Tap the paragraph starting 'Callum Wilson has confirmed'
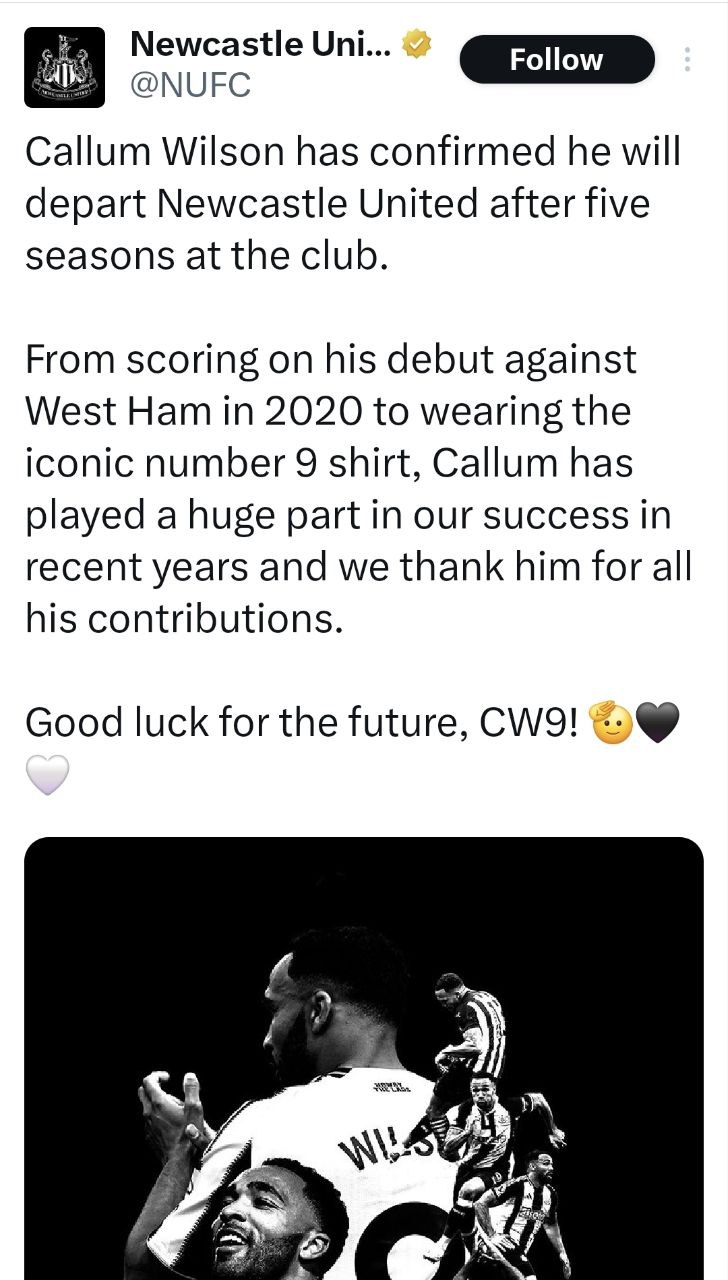Viewport: 728px width, 1280px height. click(352, 204)
